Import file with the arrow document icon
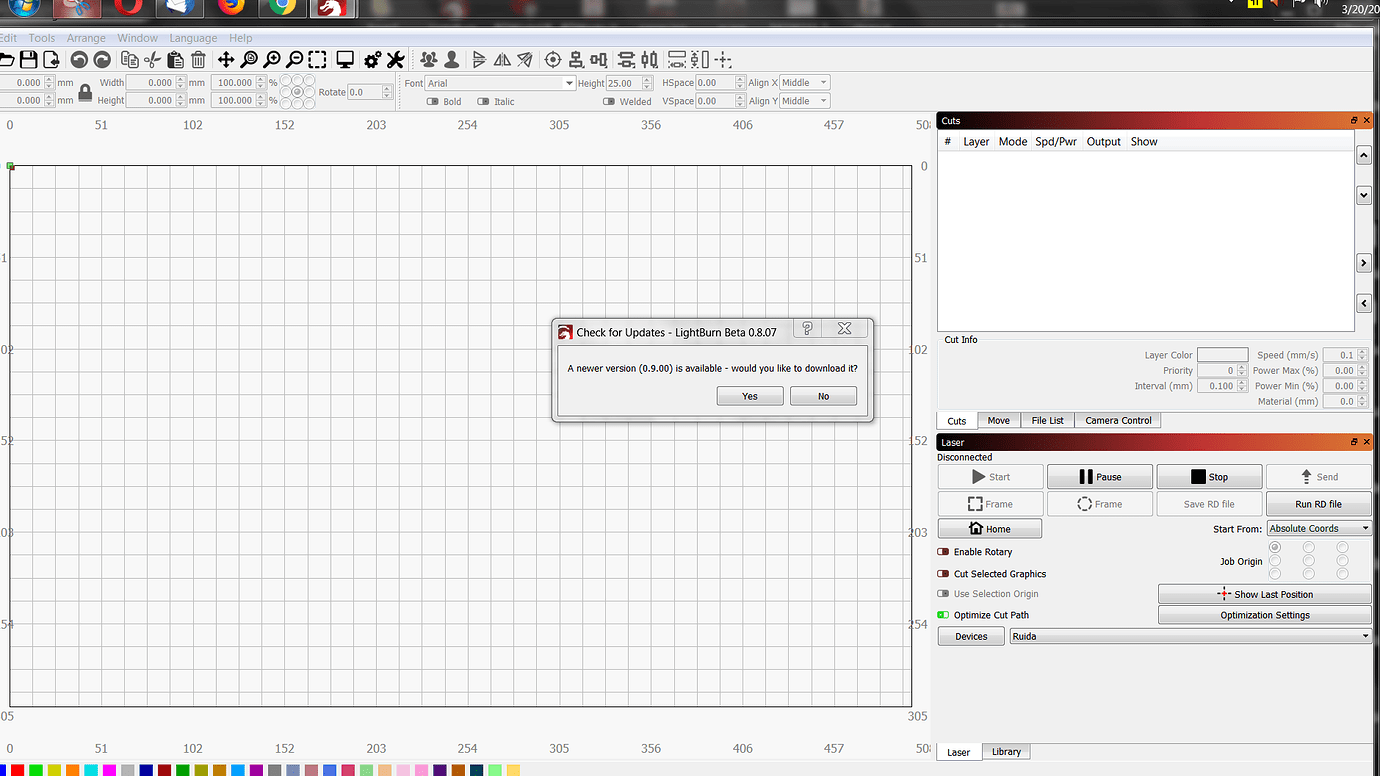 click(x=51, y=60)
